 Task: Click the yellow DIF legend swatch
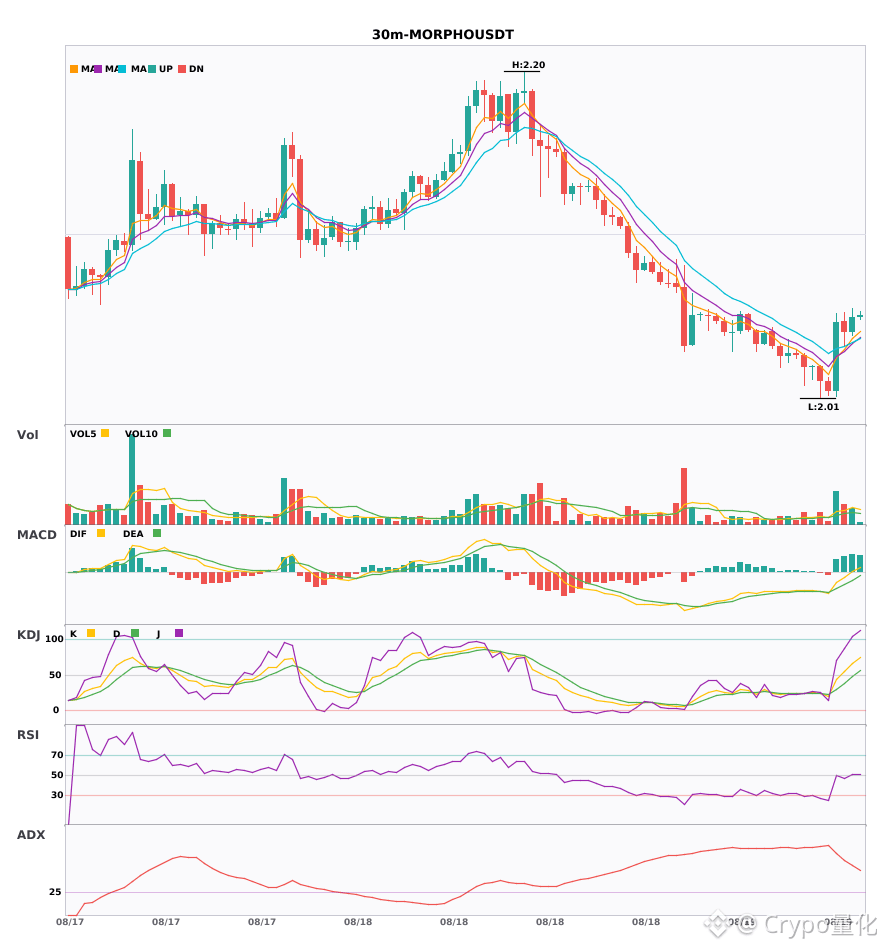point(101,533)
